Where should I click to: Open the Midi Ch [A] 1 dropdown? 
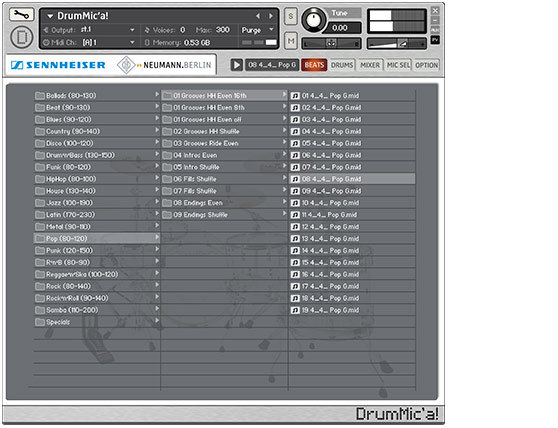pyautogui.click(x=132, y=42)
